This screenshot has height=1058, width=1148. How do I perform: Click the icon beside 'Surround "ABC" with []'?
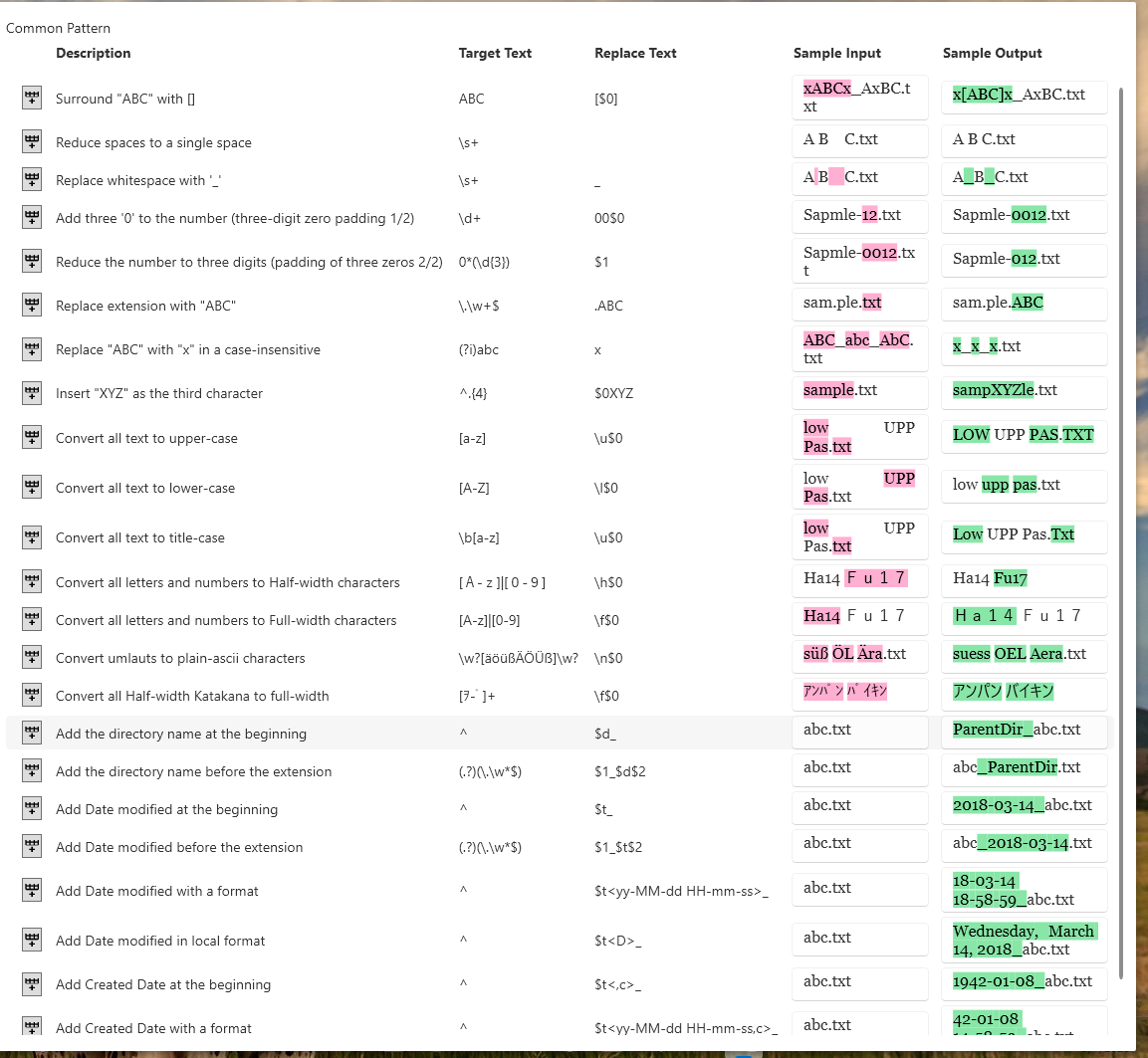coord(32,98)
